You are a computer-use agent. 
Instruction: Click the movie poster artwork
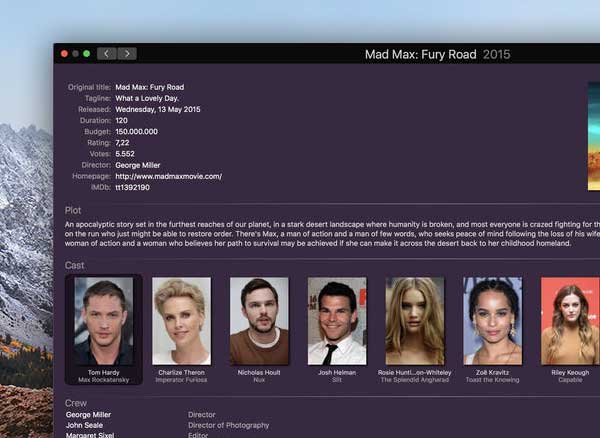(593, 135)
